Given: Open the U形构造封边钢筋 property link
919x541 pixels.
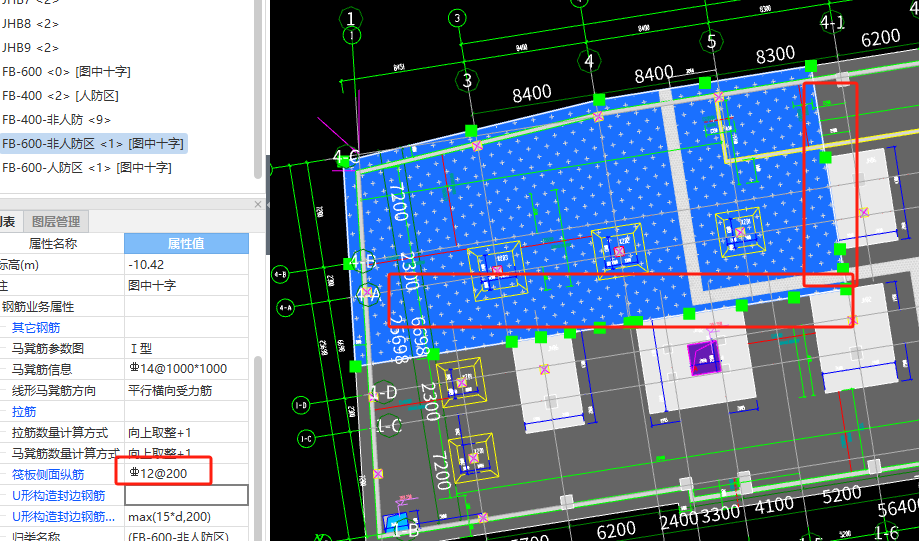Looking at the screenshot, I should pyautogui.click(x=59, y=496).
